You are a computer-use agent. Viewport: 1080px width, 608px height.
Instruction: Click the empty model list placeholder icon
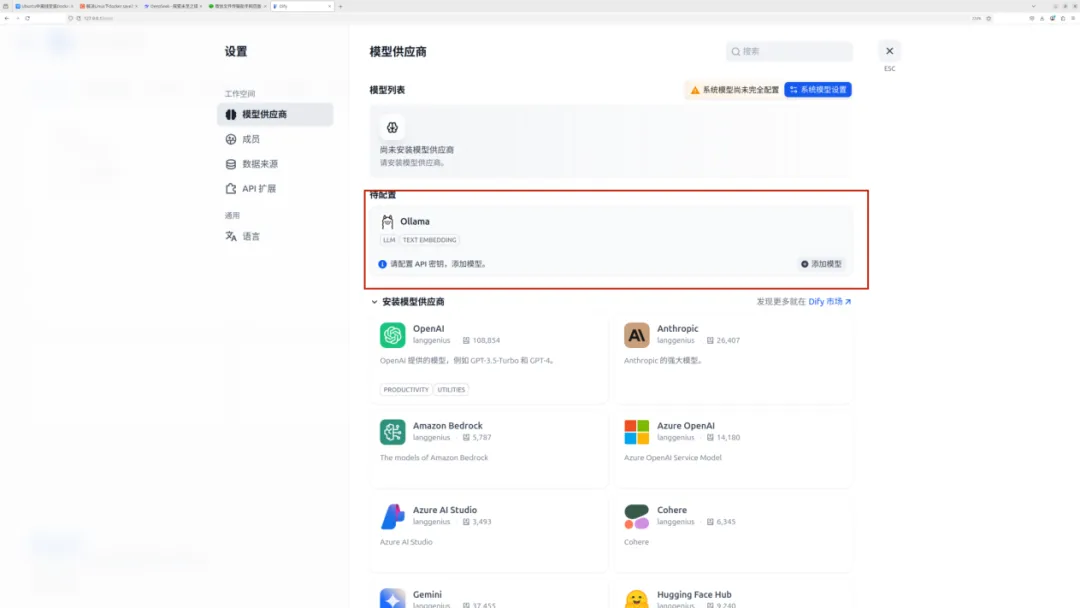(x=392, y=127)
